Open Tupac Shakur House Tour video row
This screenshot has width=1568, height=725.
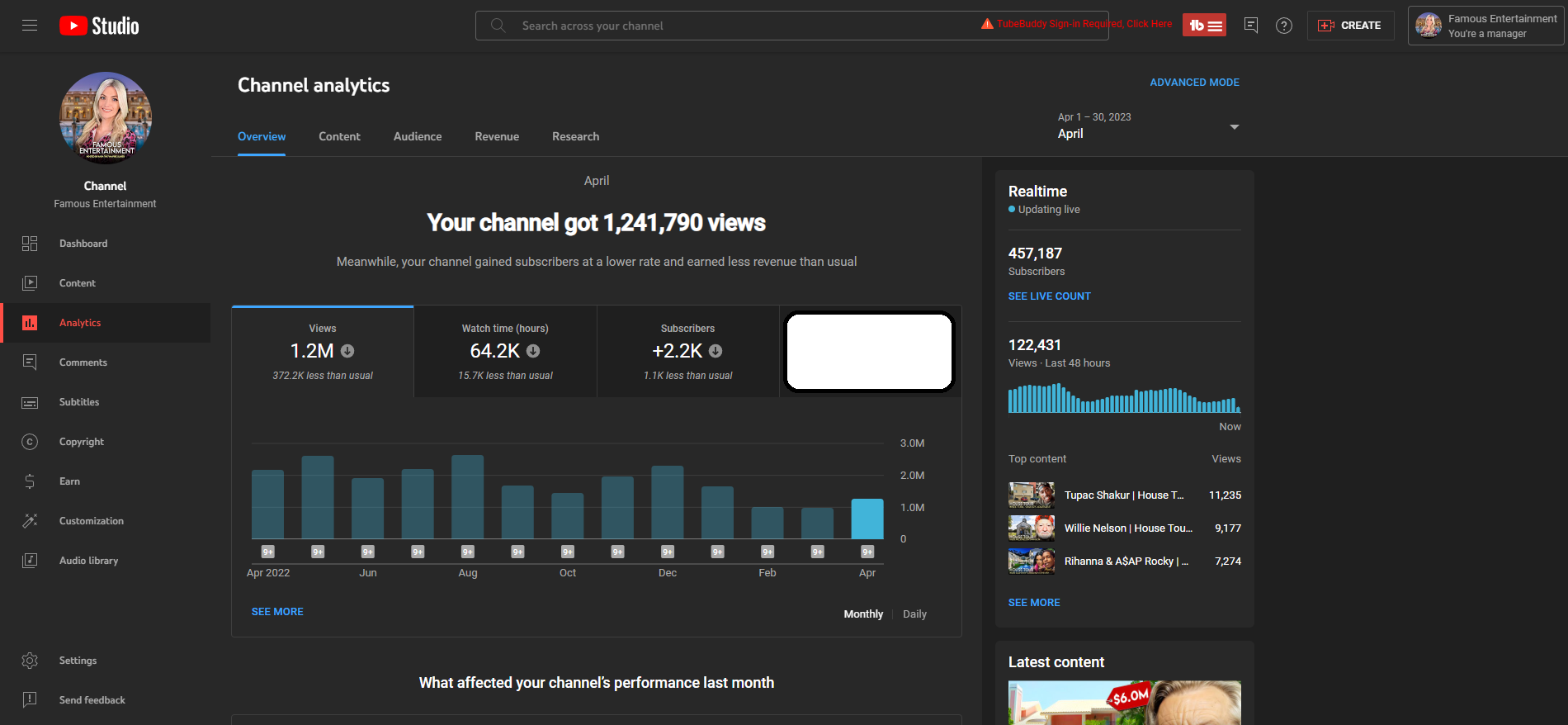1125,495
